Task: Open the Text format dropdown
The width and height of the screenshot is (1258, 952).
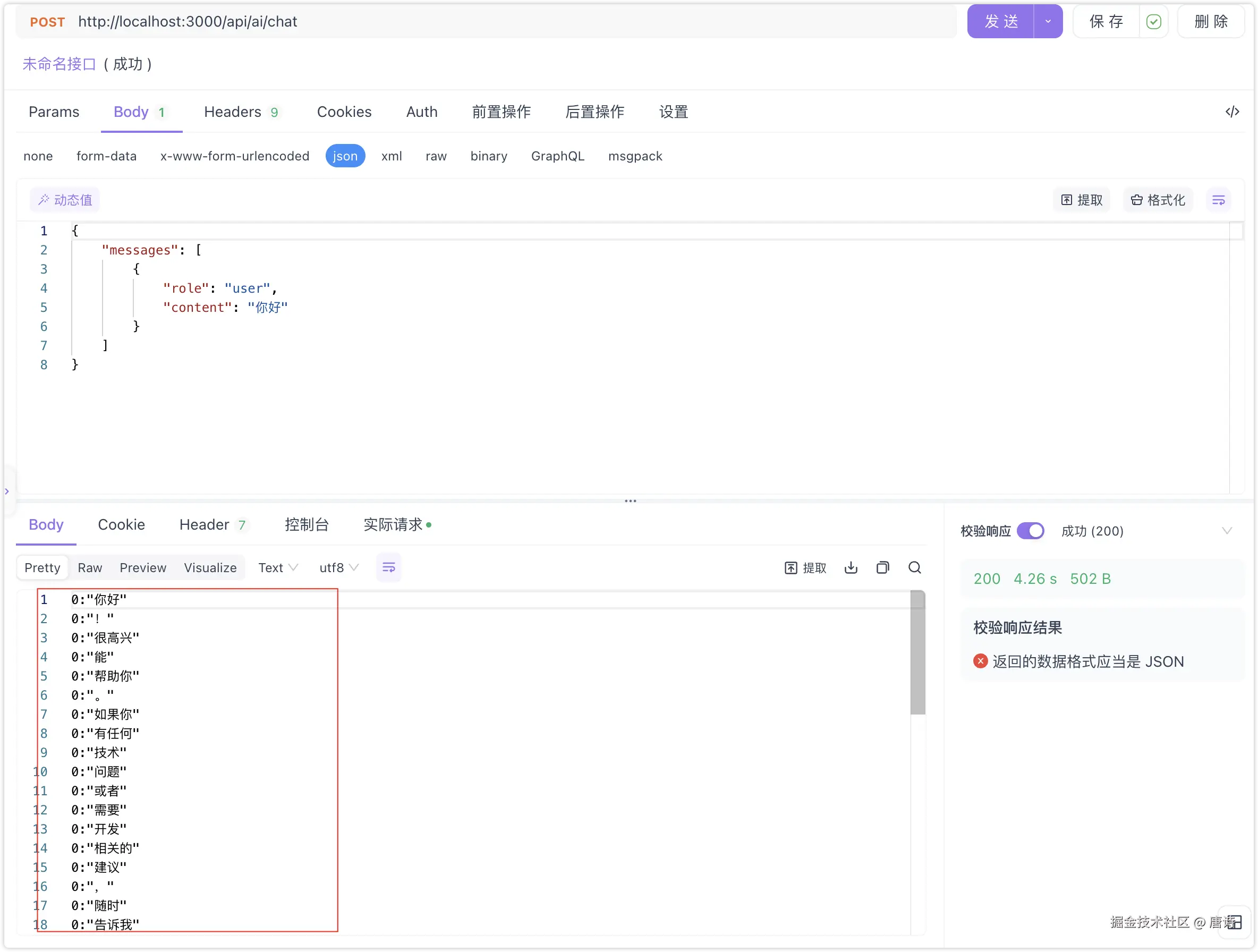Action: pos(277,567)
